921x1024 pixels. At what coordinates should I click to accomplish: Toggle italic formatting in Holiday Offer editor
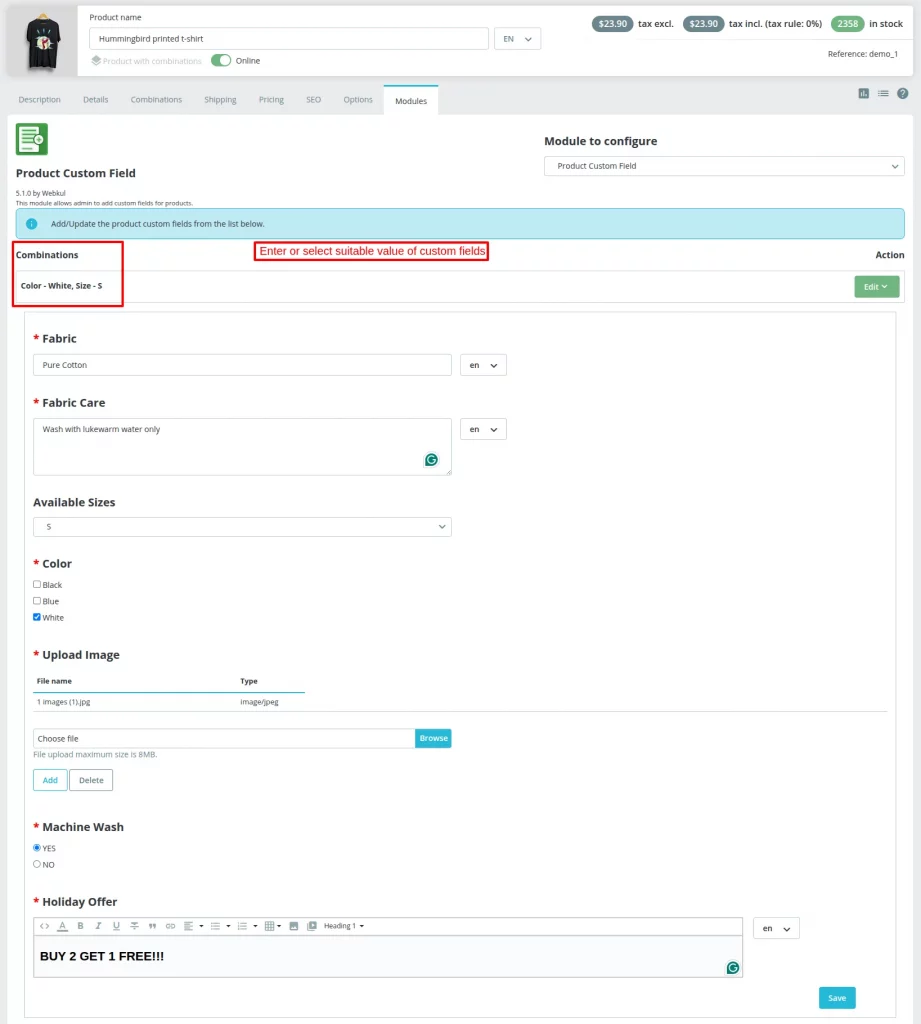tap(98, 925)
